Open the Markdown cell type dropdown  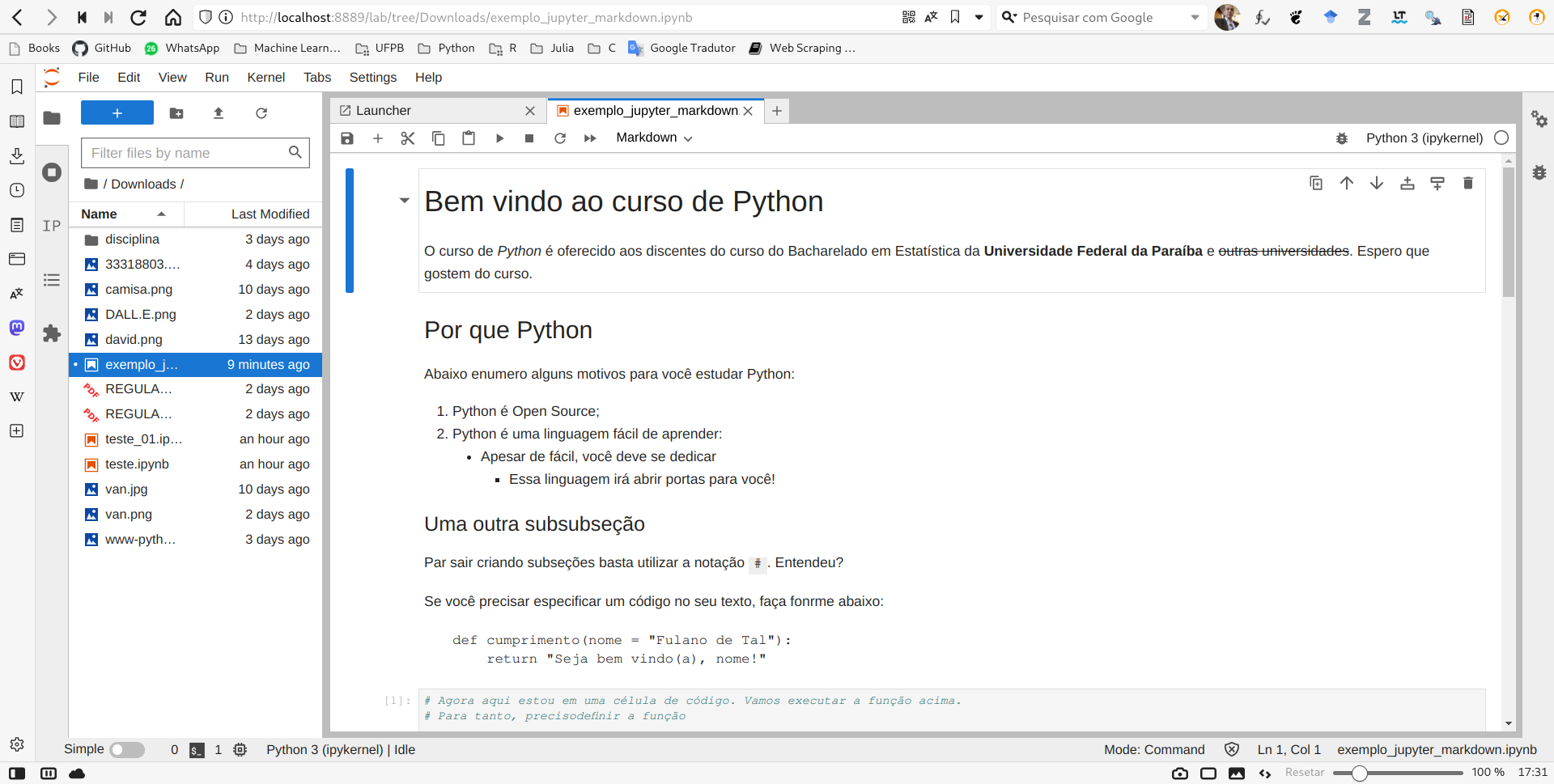(x=654, y=138)
